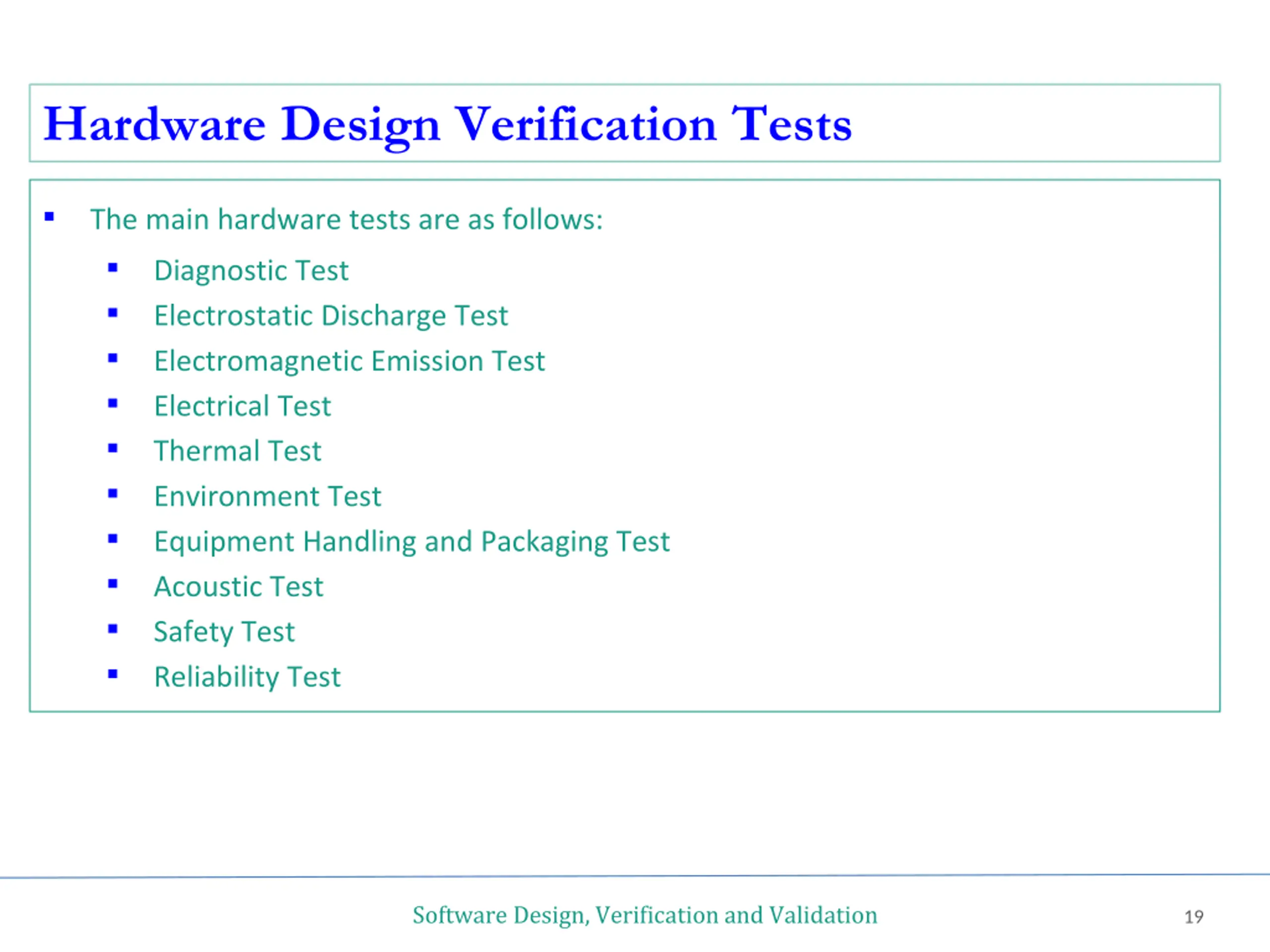Click Electrostatic Discharge Test list item
Viewport: 1270px width, 952px height.
[x=331, y=316]
